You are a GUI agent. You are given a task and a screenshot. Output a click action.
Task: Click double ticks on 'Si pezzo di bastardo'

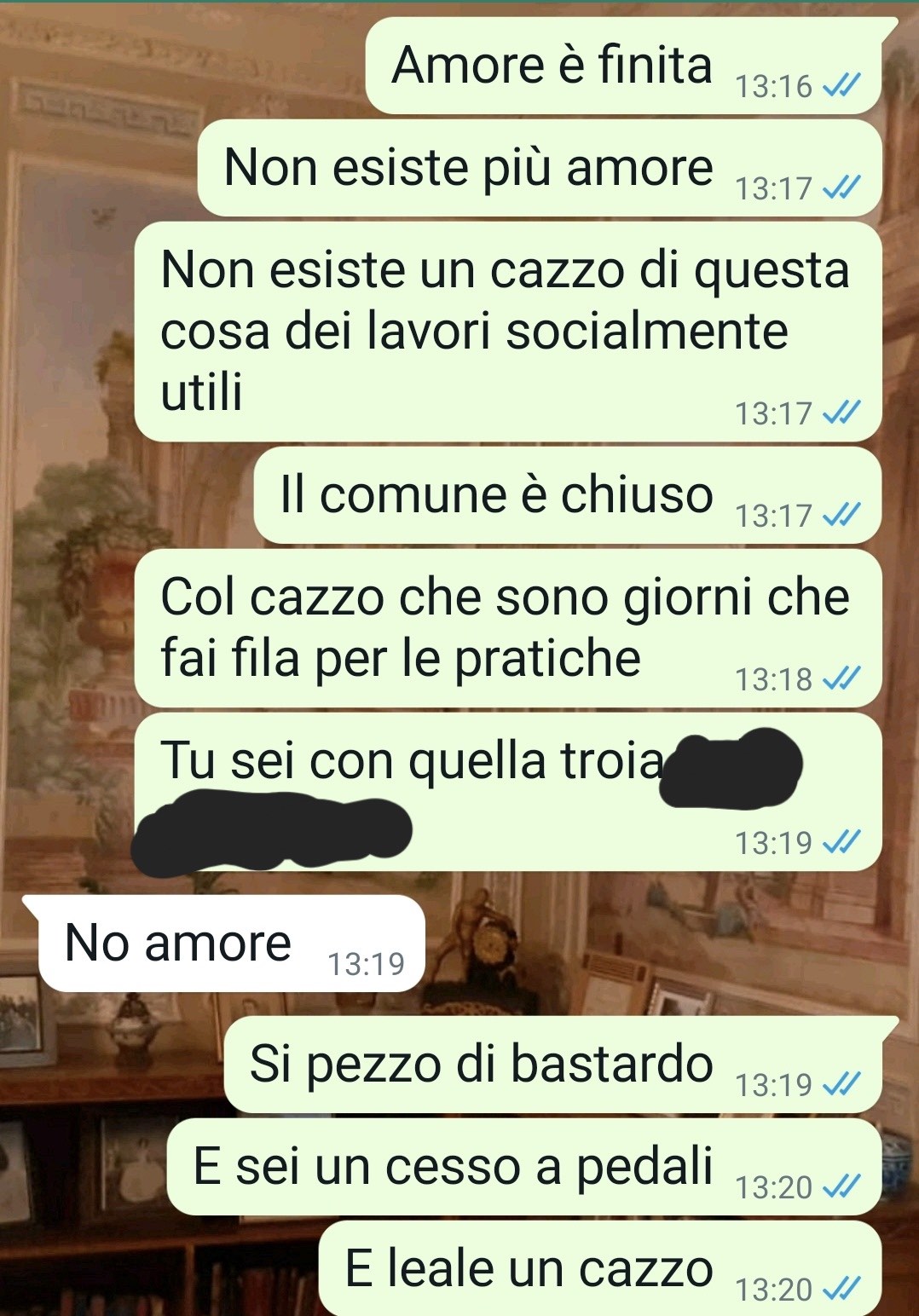point(841,1084)
